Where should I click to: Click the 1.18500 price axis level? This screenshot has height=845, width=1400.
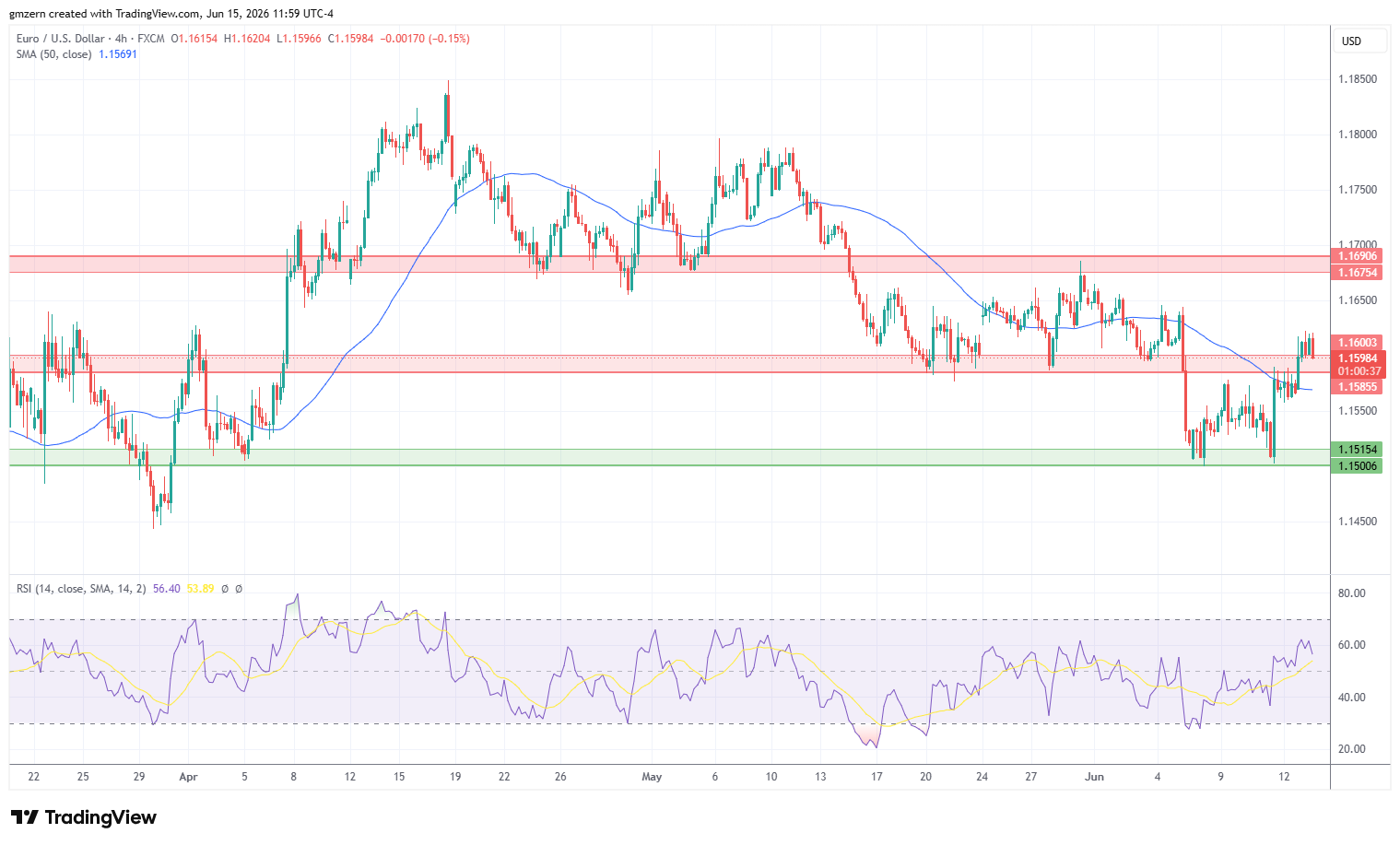[1358, 79]
